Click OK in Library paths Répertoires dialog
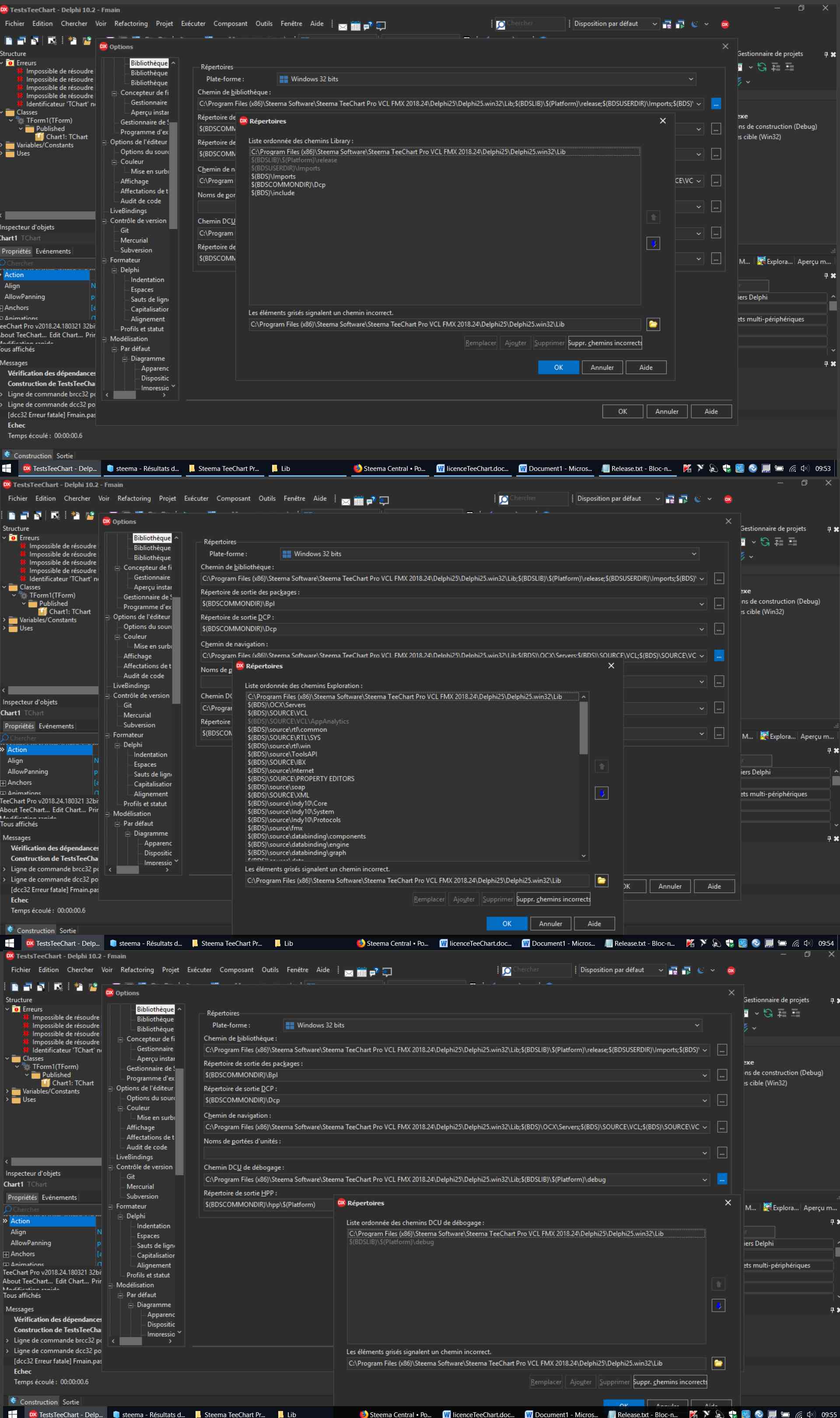This screenshot has width=840, height=1418. pyautogui.click(x=558, y=368)
